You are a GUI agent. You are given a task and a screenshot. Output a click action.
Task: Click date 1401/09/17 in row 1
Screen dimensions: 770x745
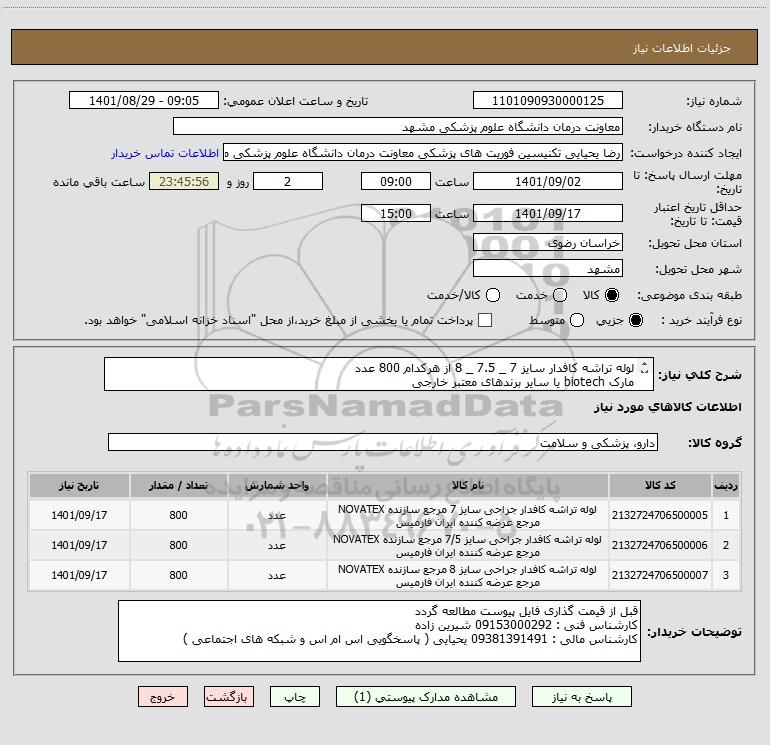pos(79,515)
